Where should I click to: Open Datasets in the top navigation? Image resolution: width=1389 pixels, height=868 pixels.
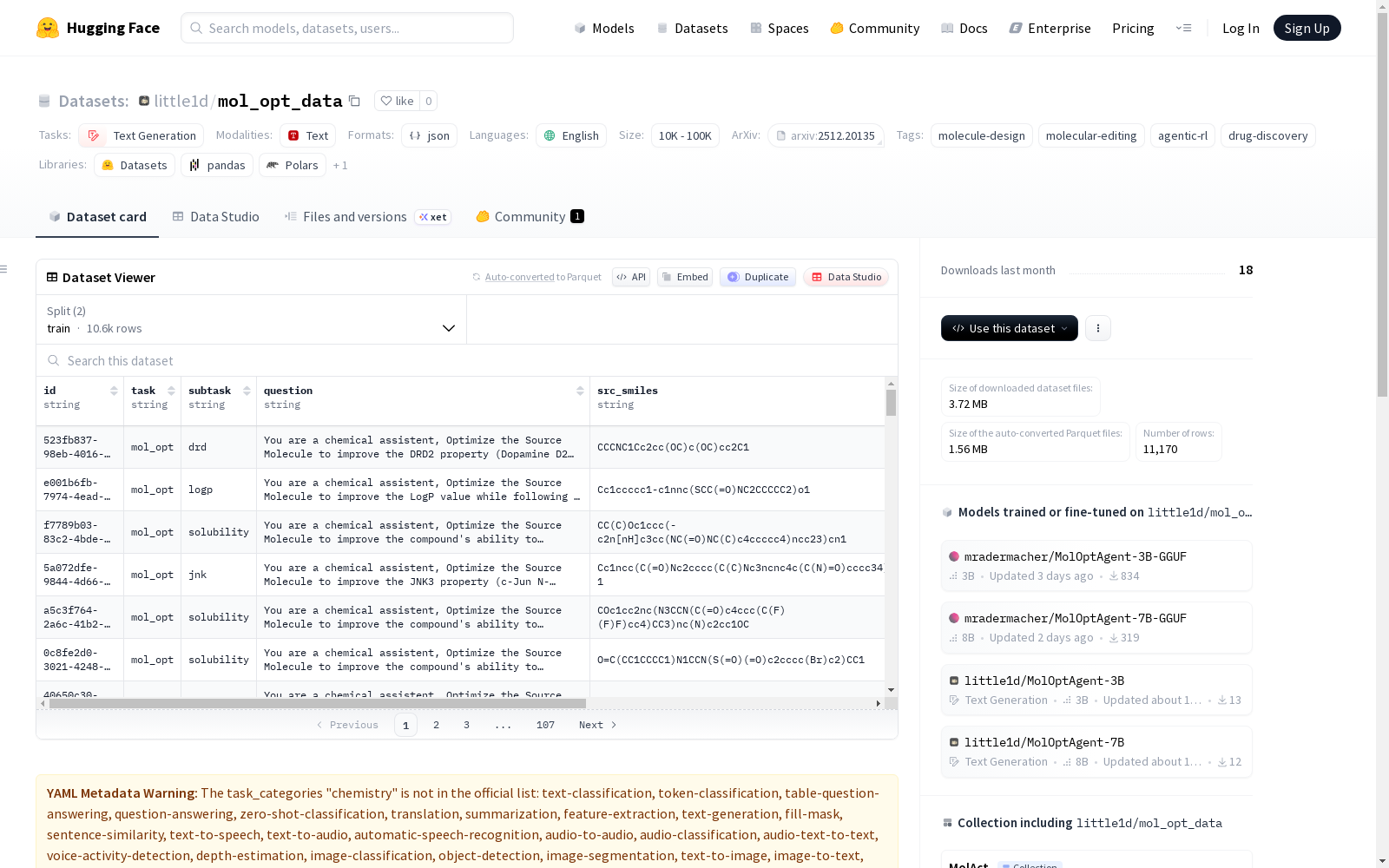pyautogui.click(x=692, y=28)
